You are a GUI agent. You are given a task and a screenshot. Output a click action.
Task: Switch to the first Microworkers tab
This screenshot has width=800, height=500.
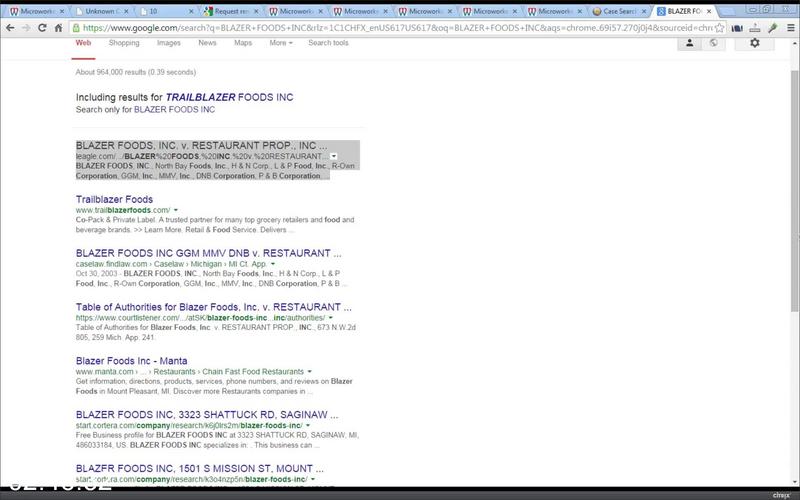tap(37, 11)
